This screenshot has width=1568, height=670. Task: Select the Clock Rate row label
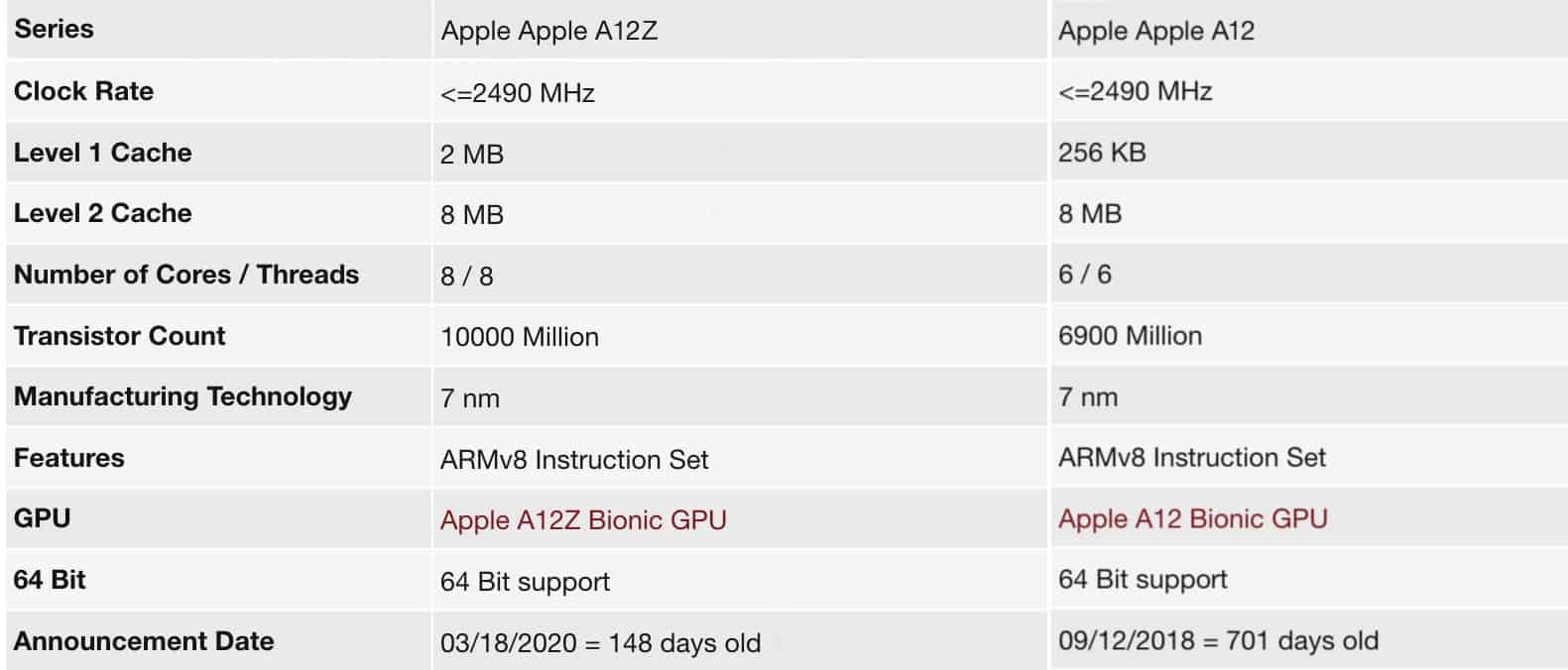point(83,91)
